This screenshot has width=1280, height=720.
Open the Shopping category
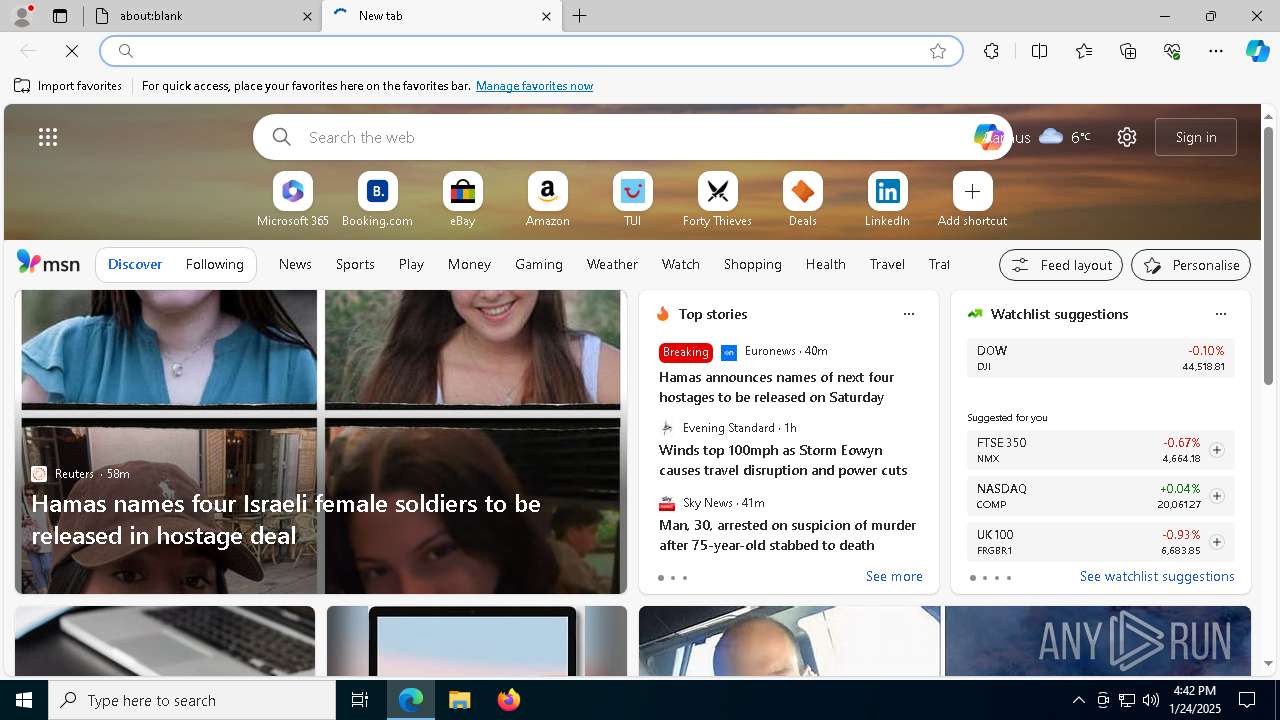pos(752,264)
